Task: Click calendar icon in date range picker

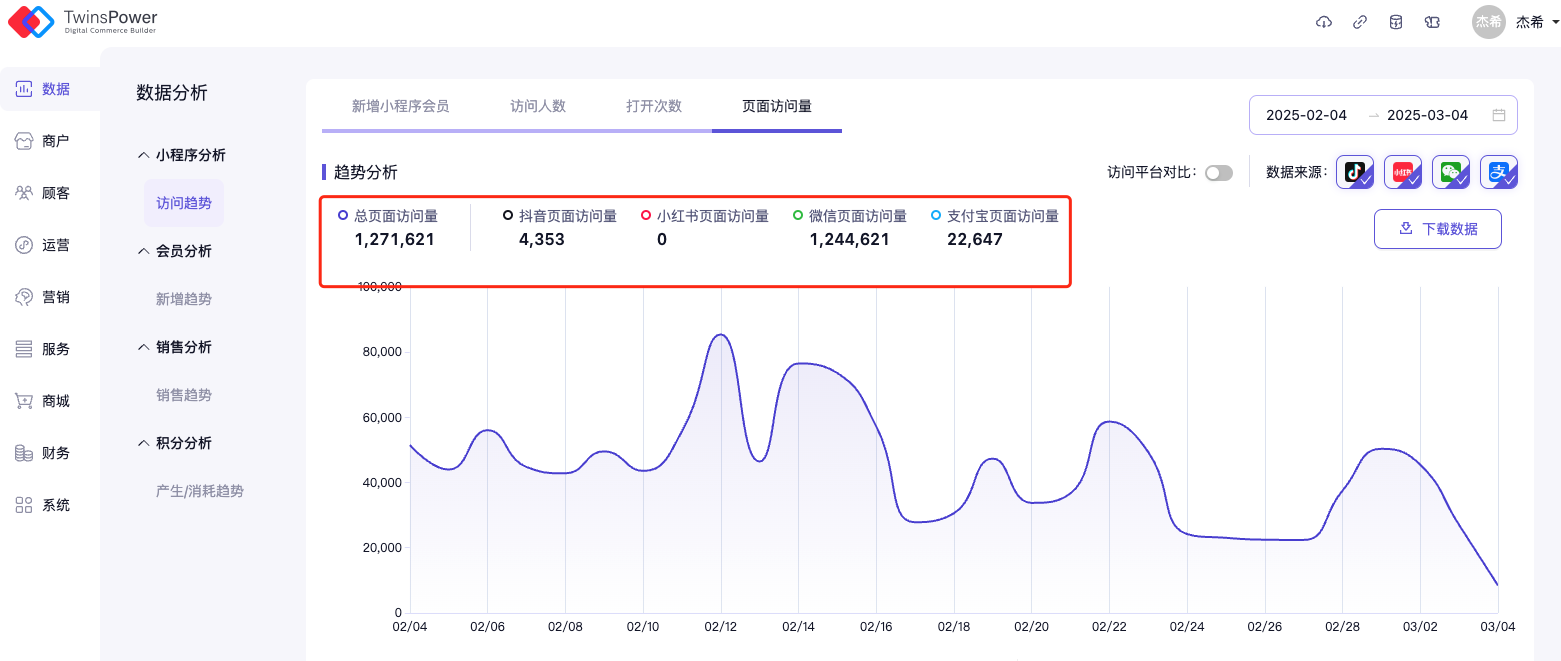Action: tap(1499, 115)
